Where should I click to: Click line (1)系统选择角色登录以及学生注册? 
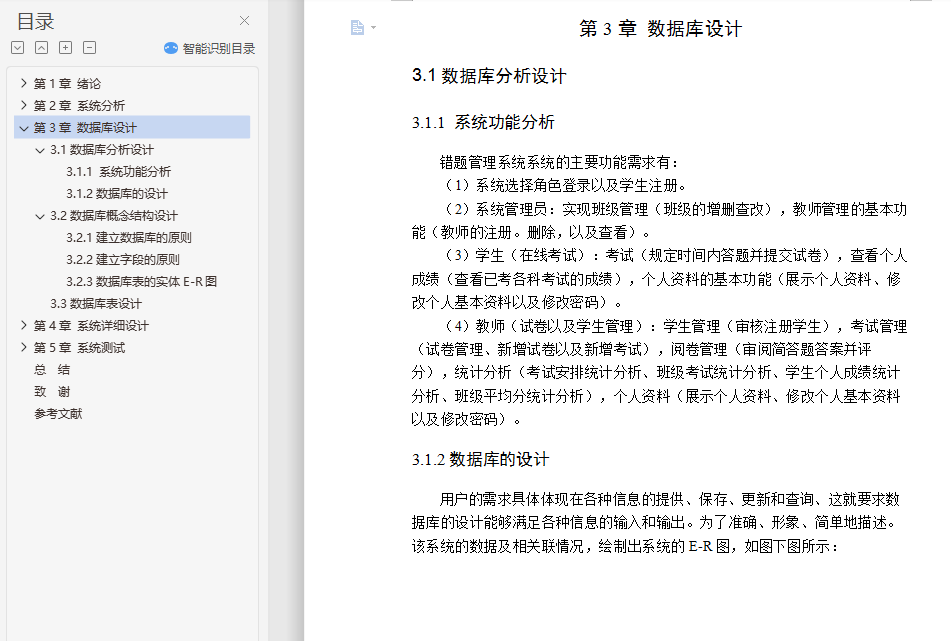pyautogui.click(x=563, y=186)
